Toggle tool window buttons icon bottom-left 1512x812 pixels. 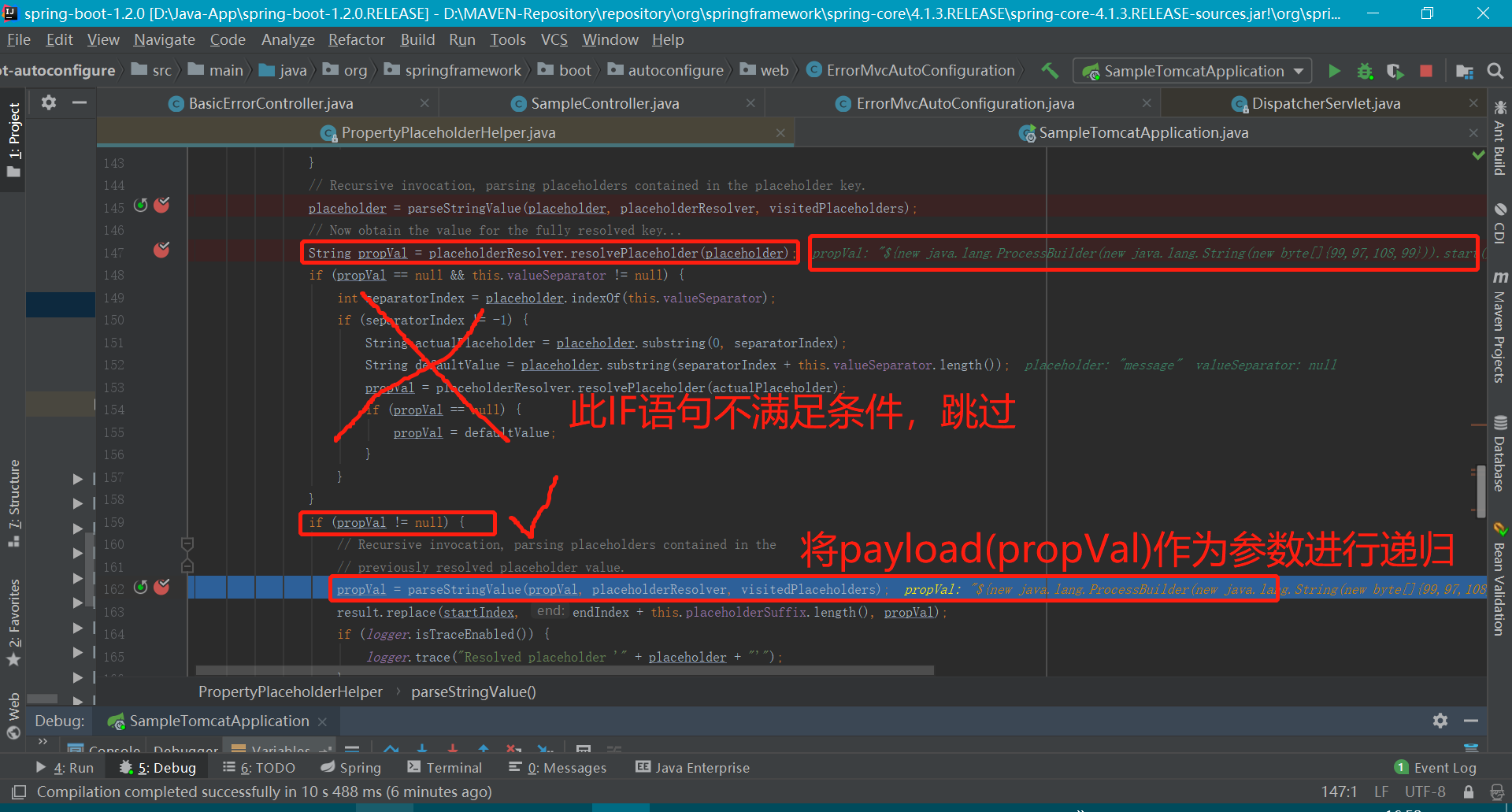[x=19, y=792]
